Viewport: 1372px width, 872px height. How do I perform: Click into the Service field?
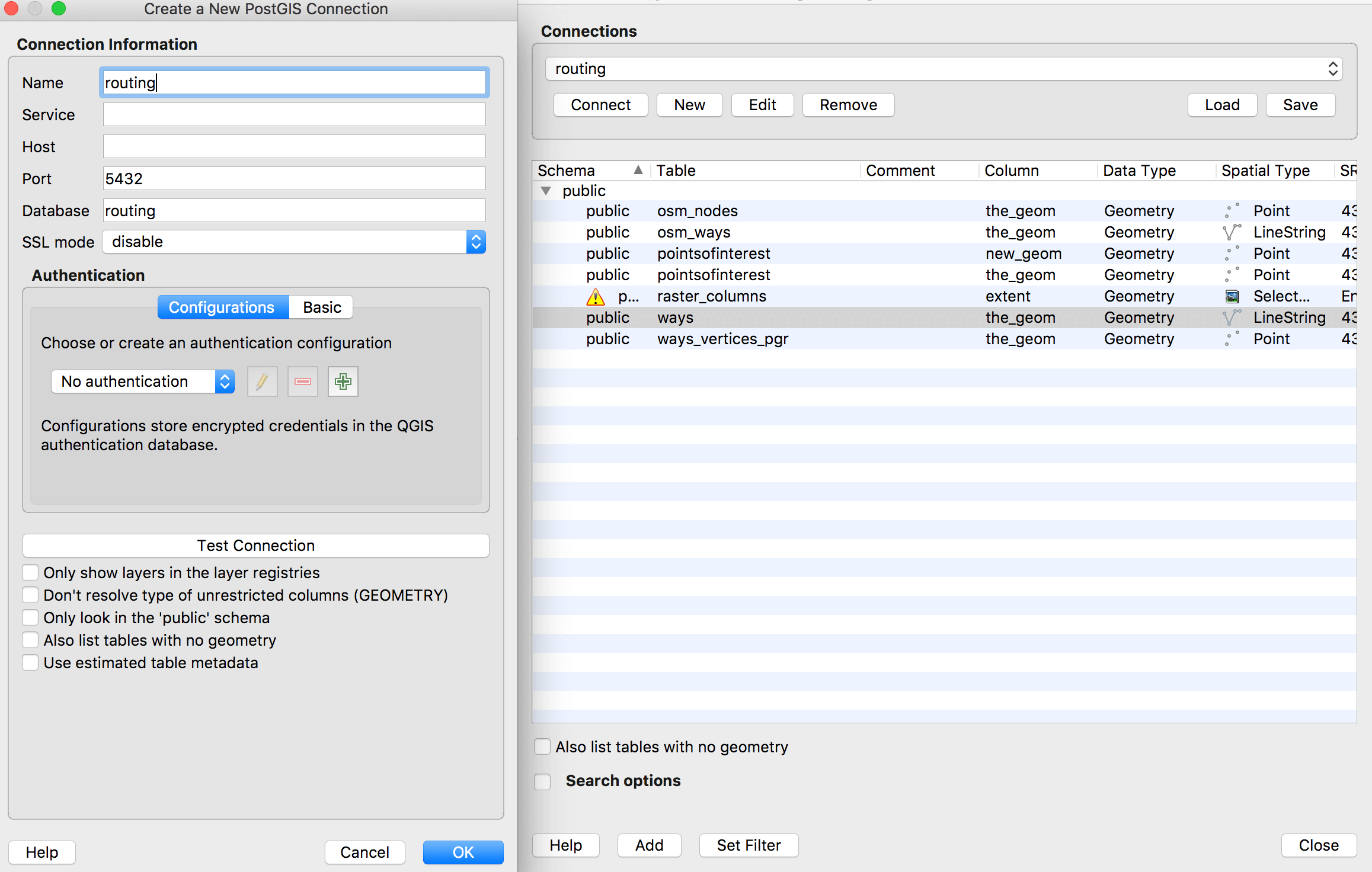point(294,114)
